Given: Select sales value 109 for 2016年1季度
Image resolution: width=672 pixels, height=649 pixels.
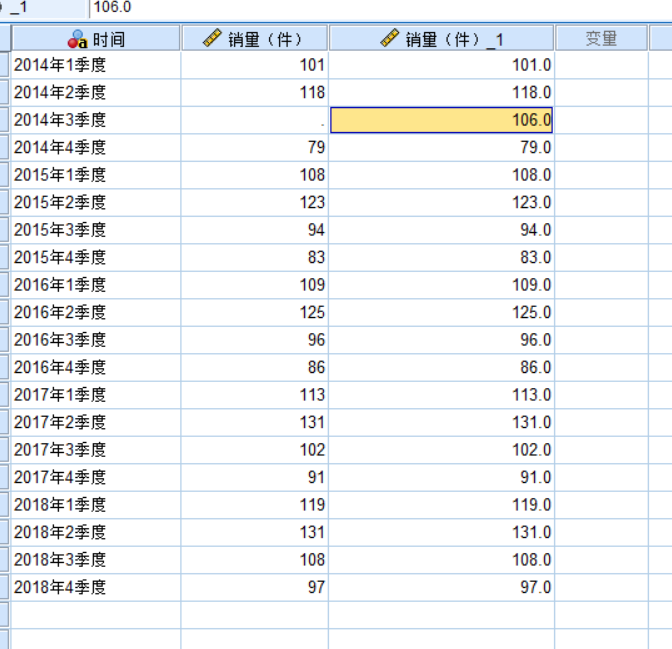Looking at the screenshot, I should click(x=255, y=285).
